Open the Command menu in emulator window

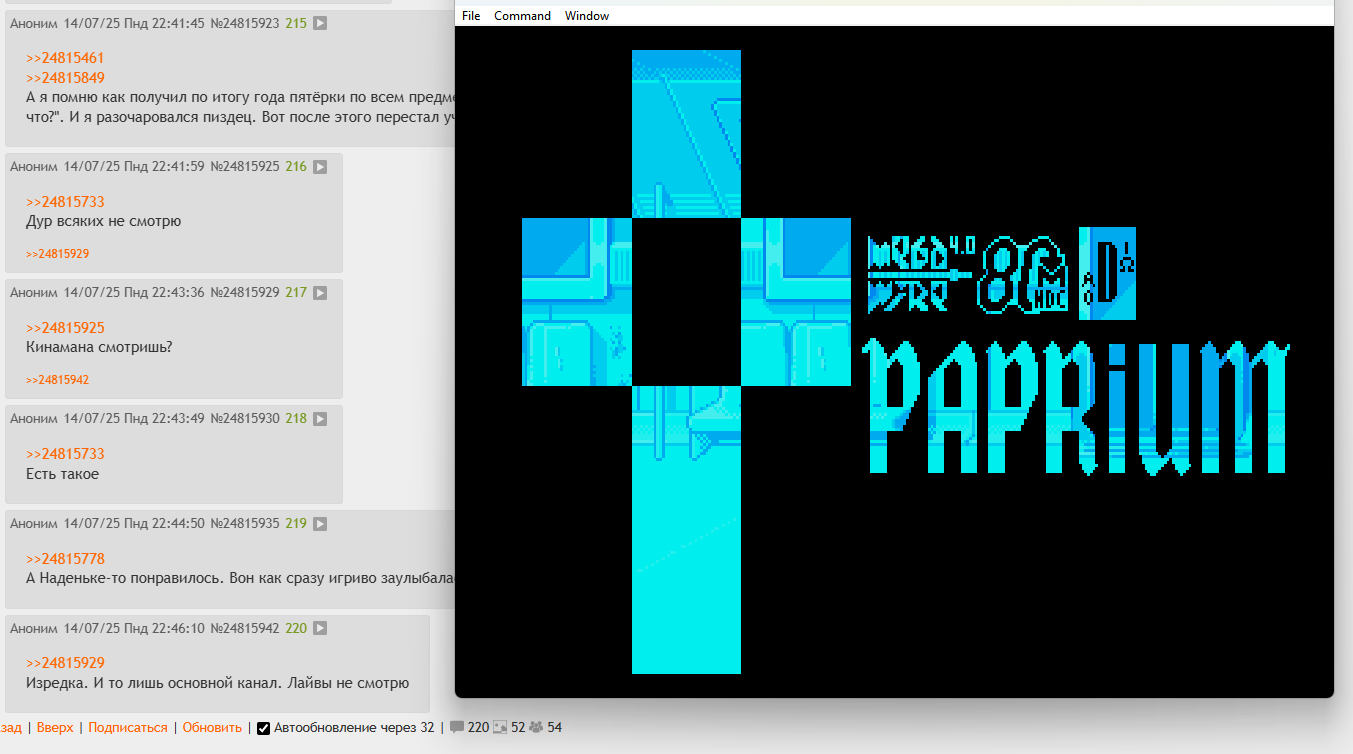[522, 16]
